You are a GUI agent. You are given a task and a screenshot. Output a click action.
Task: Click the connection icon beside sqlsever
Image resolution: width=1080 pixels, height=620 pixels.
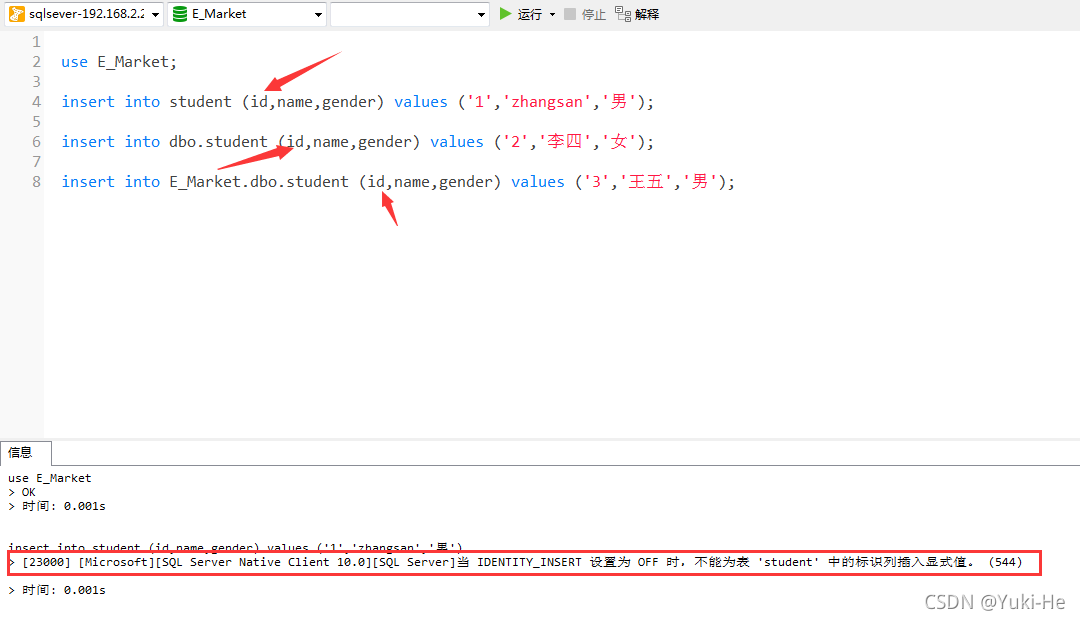coord(17,14)
